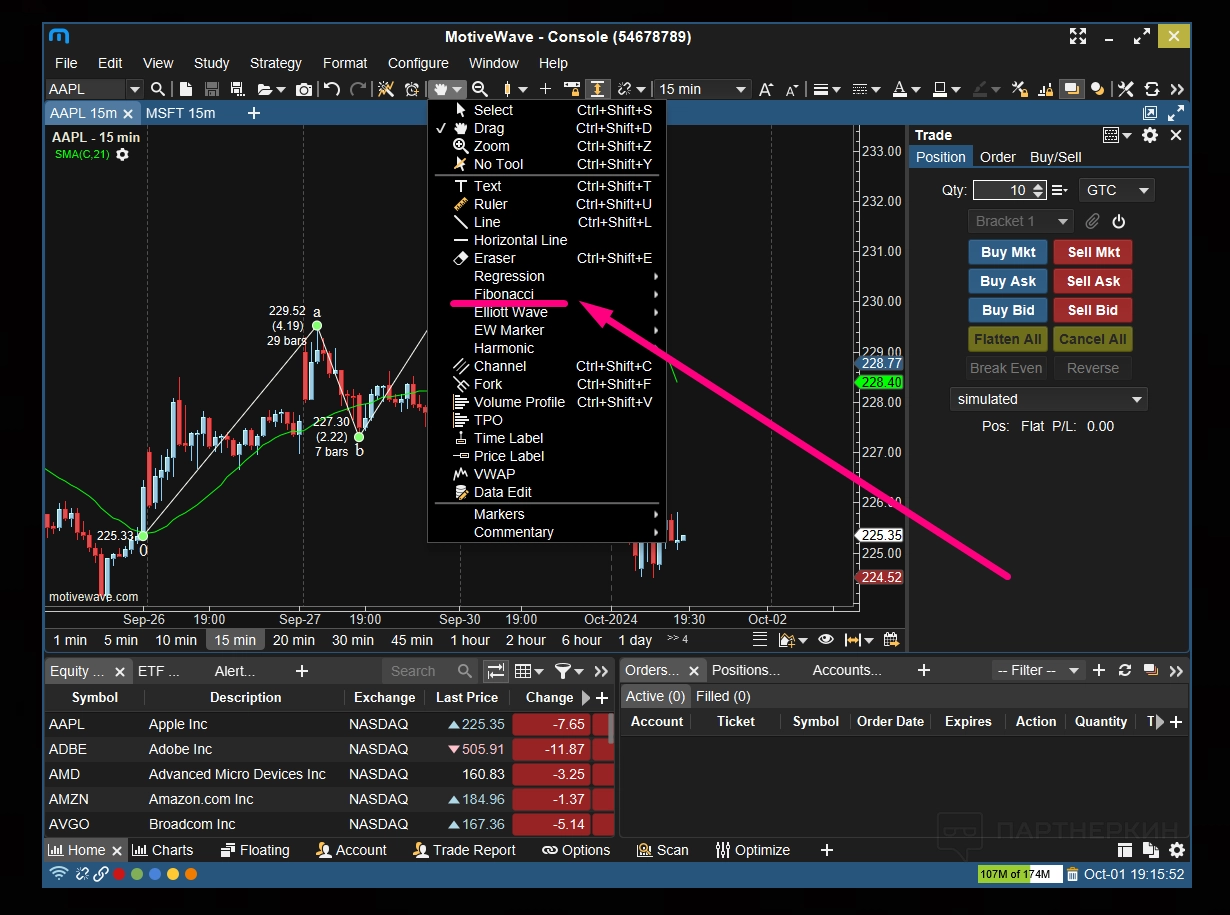This screenshot has height=915, width=1230.
Task: Open the 15 min bar size dropdown
Action: pos(703,89)
